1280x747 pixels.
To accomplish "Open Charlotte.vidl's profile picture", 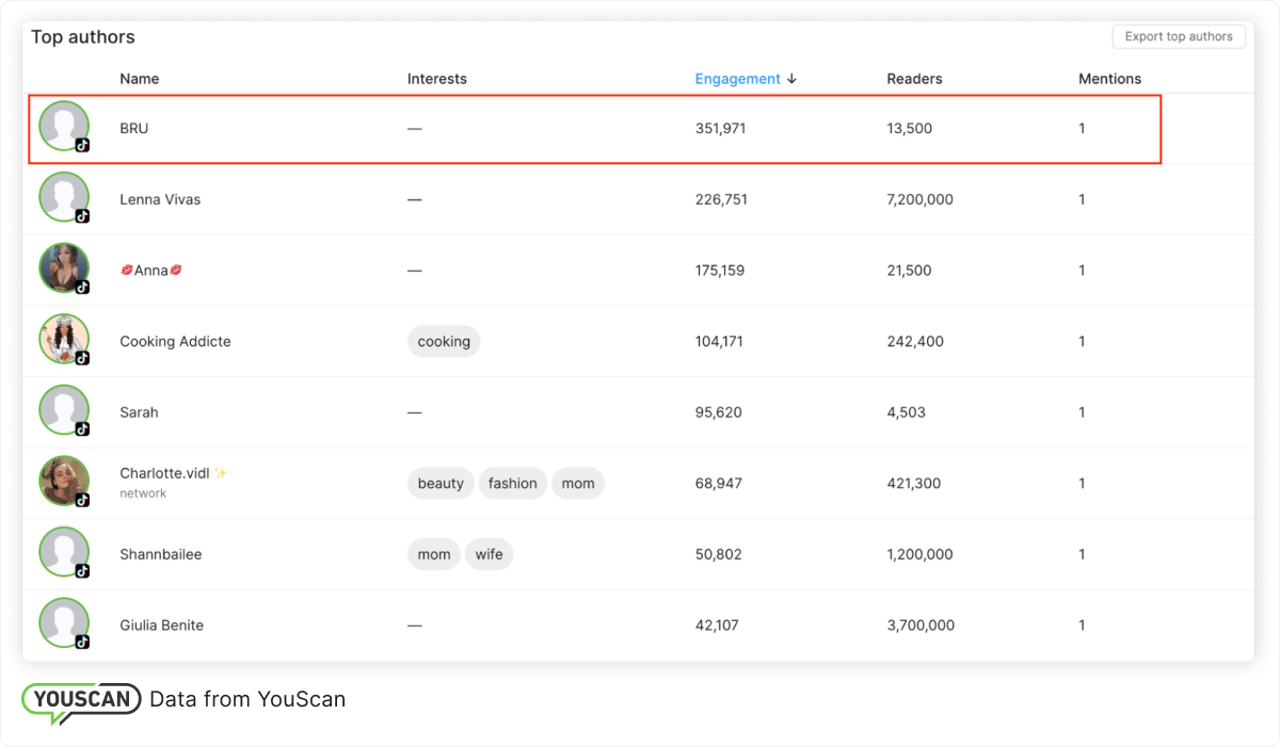I will click(64, 482).
